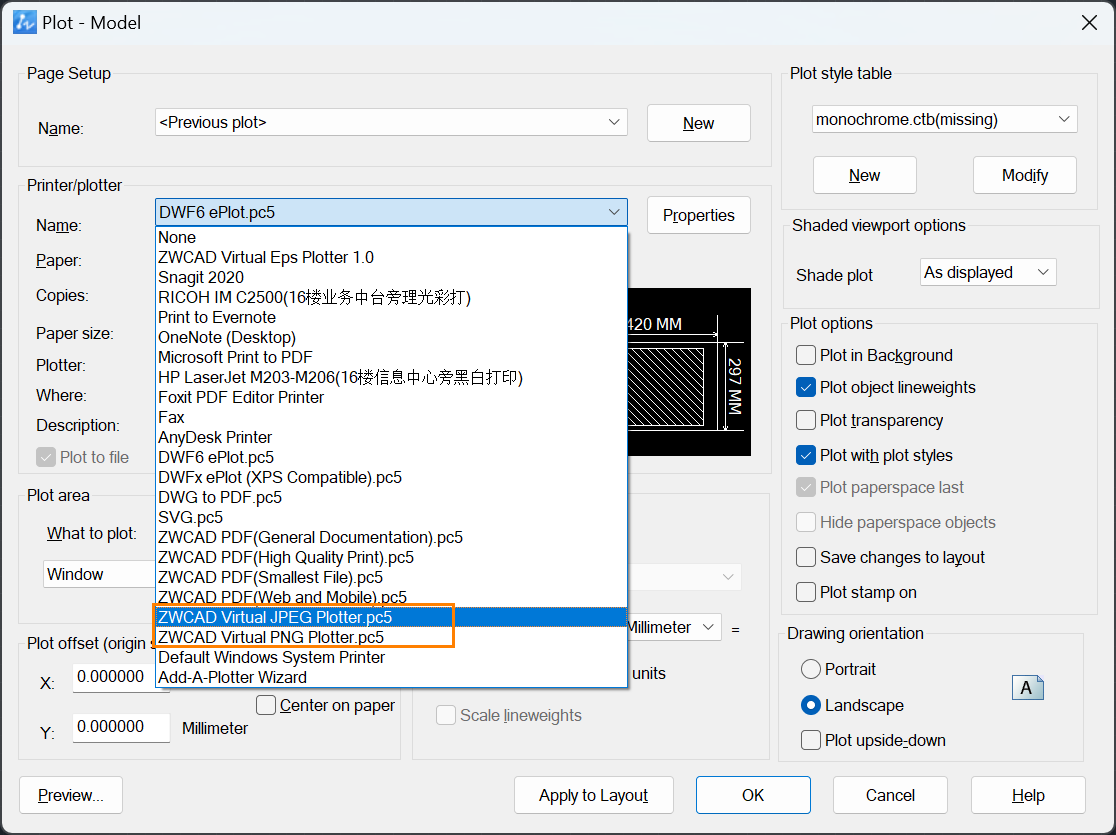Uncheck Plot with plot styles
This screenshot has height=835, width=1116.
click(806, 455)
